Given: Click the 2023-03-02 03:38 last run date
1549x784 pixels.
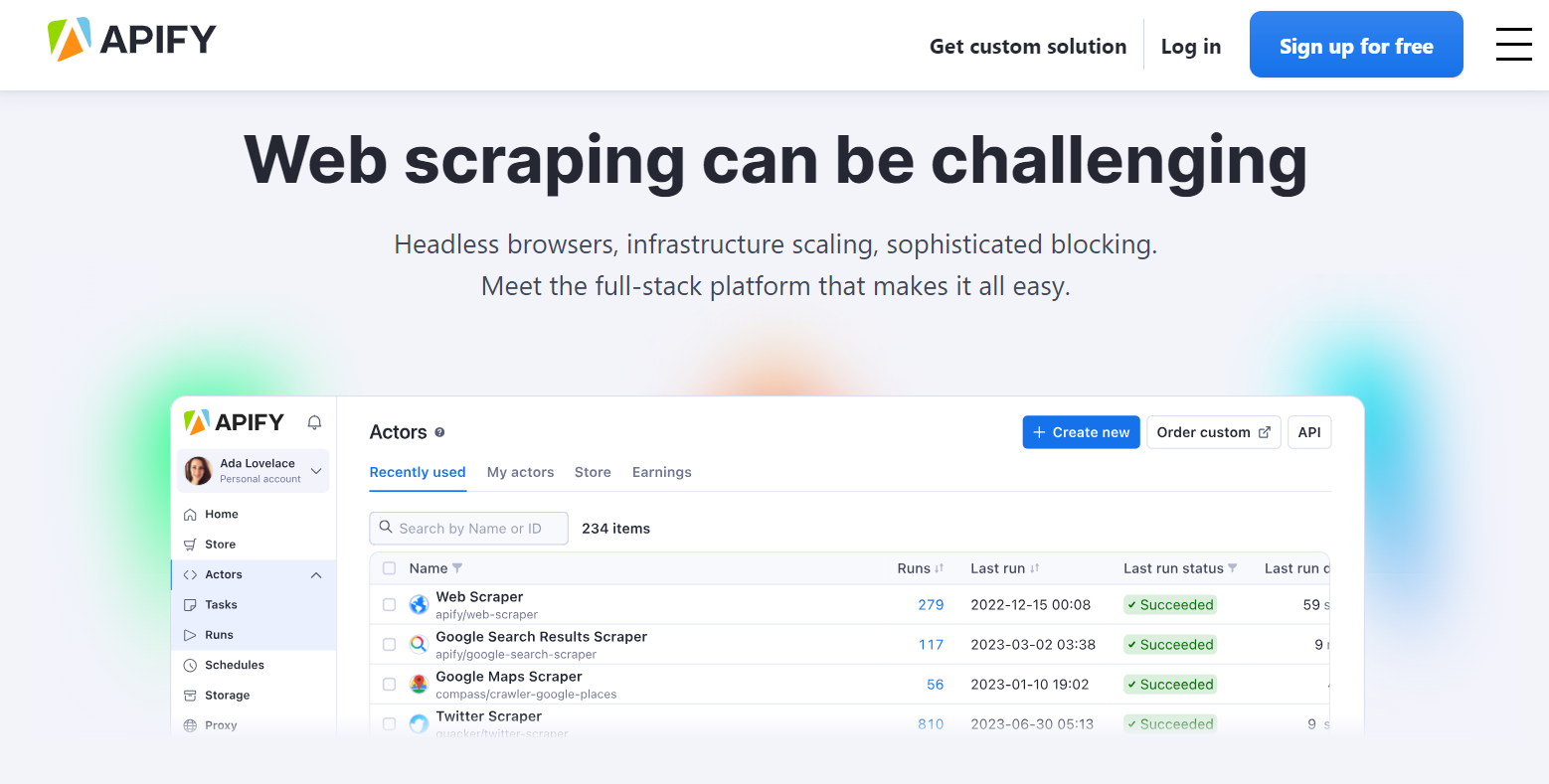Looking at the screenshot, I should click(x=1033, y=644).
